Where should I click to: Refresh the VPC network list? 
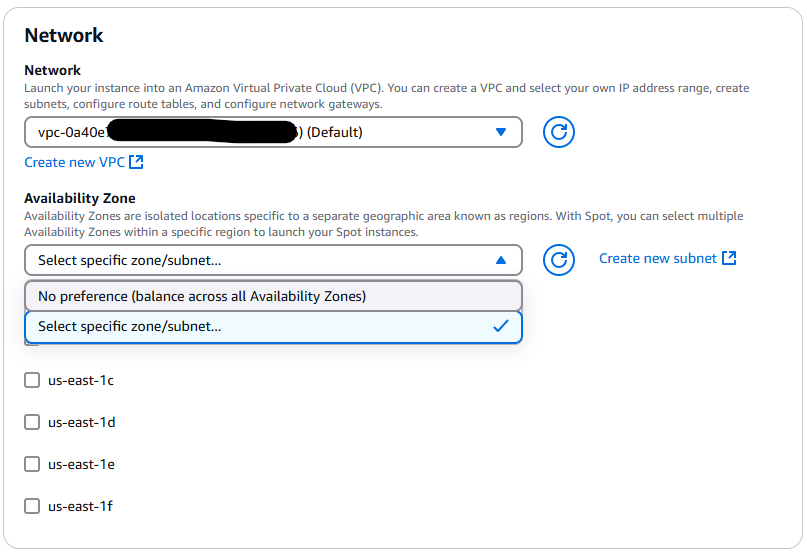558,132
